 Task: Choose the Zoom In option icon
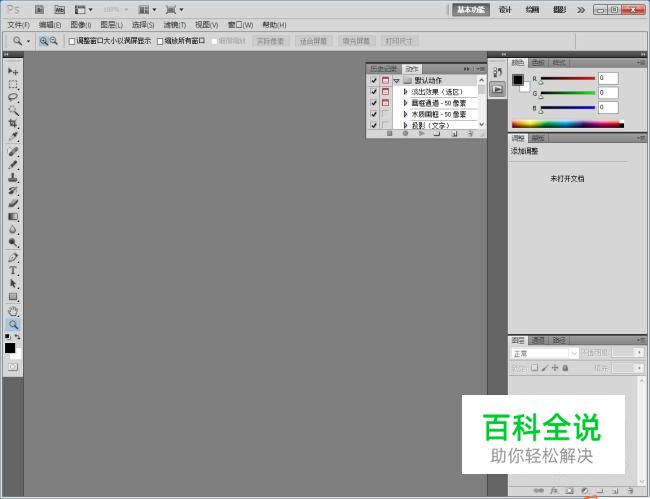[44, 41]
